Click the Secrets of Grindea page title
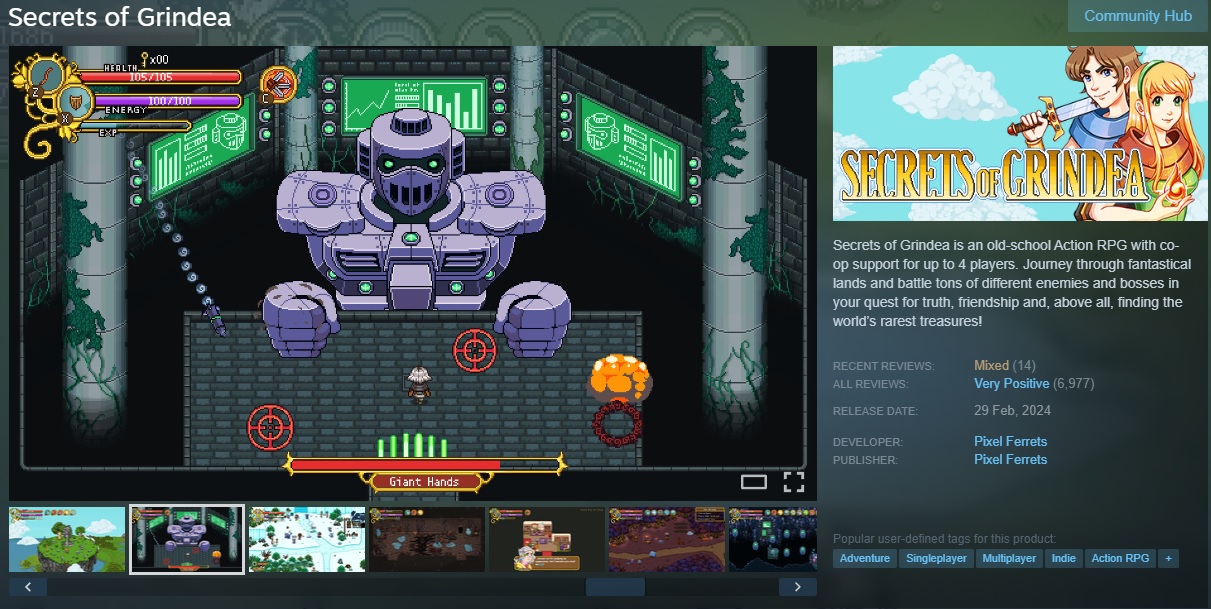1211x609 pixels. click(119, 17)
